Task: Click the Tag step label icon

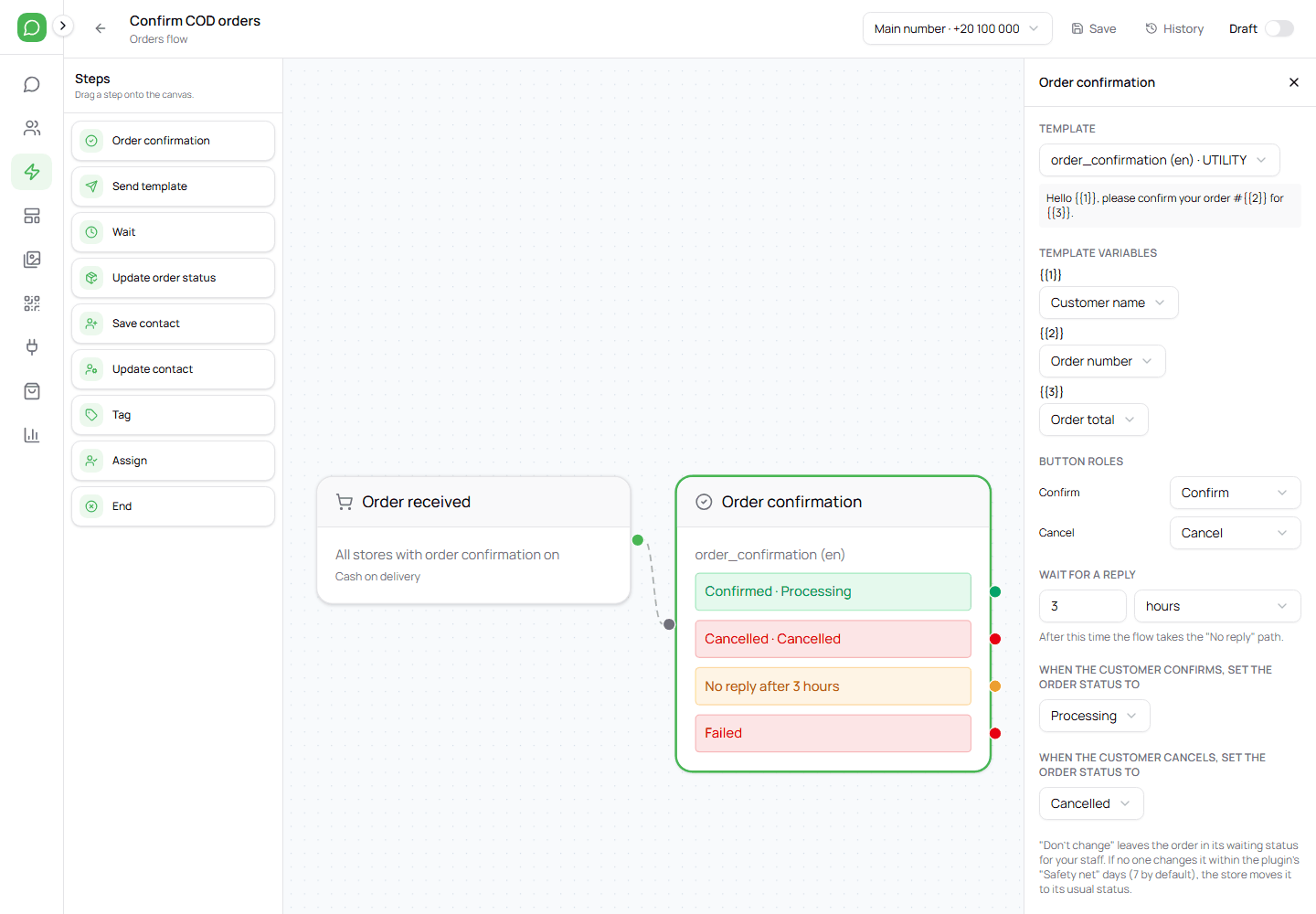Action: coord(91,415)
